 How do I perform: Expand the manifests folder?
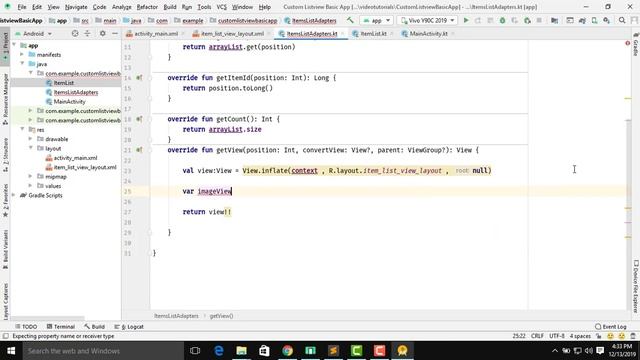coord(22,54)
